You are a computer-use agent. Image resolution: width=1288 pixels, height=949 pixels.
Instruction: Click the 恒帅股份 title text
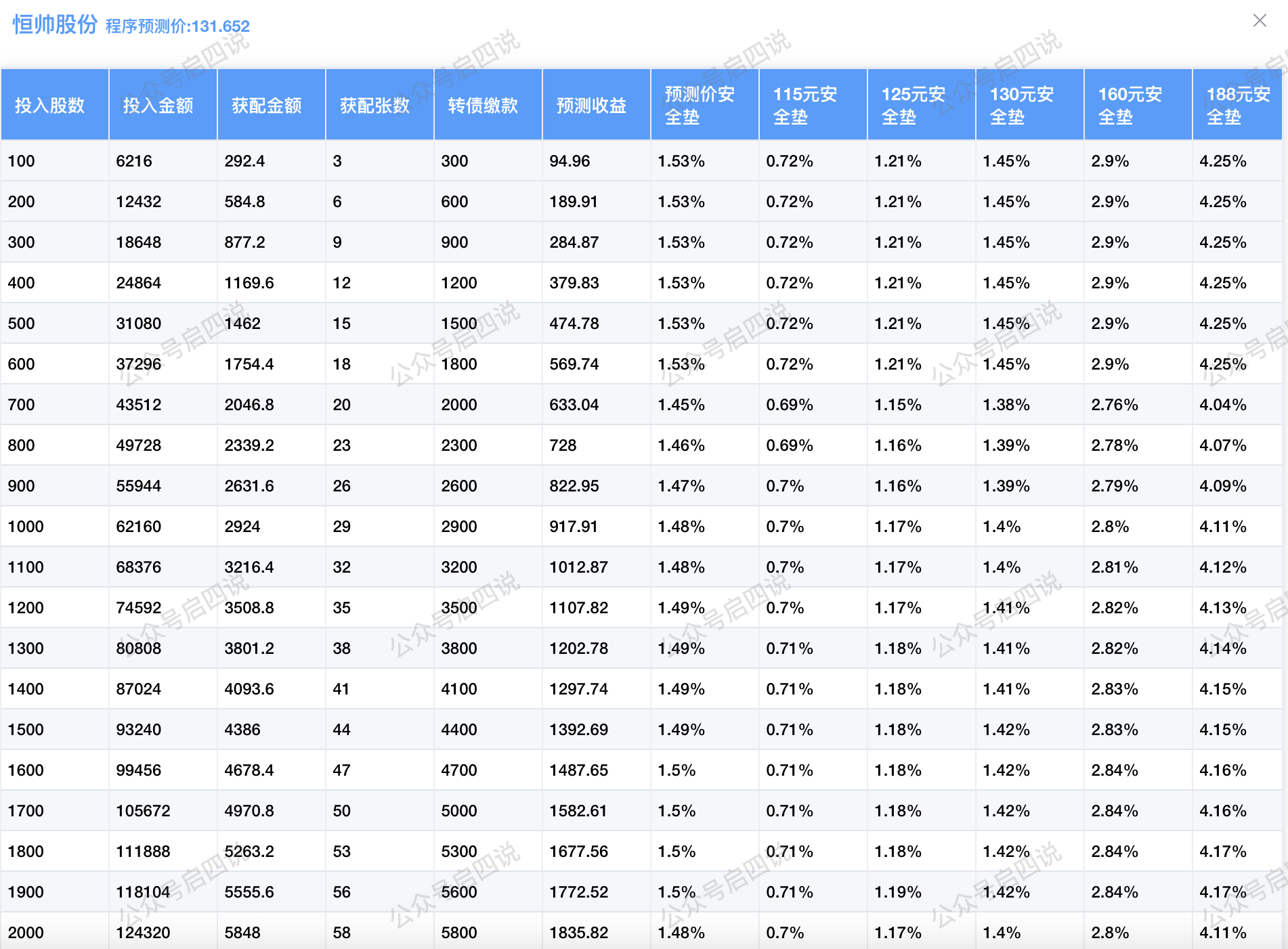click(55, 24)
